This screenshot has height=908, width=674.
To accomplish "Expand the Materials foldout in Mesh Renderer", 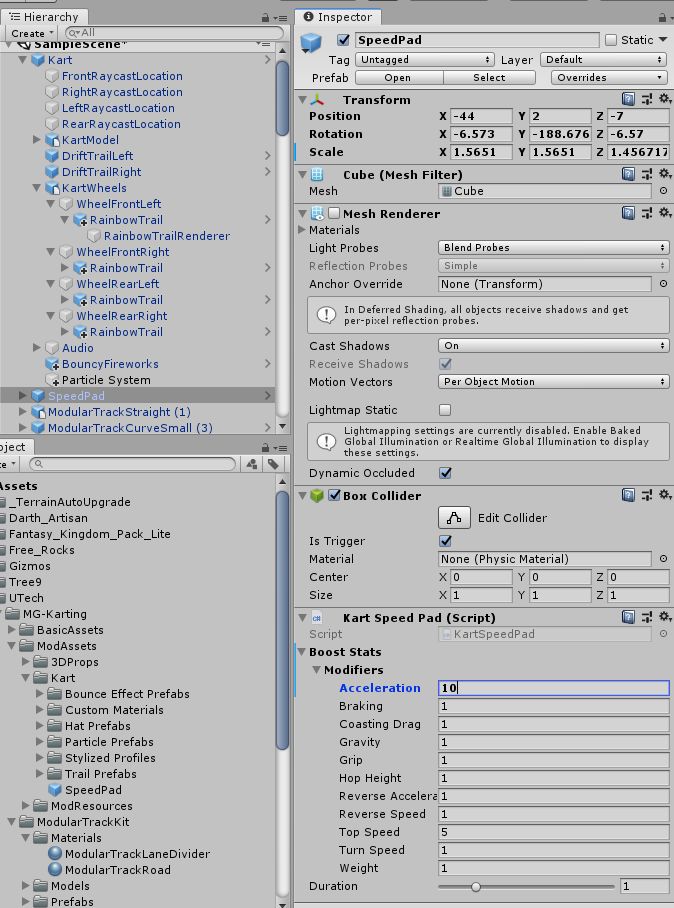I will coord(302,230).
